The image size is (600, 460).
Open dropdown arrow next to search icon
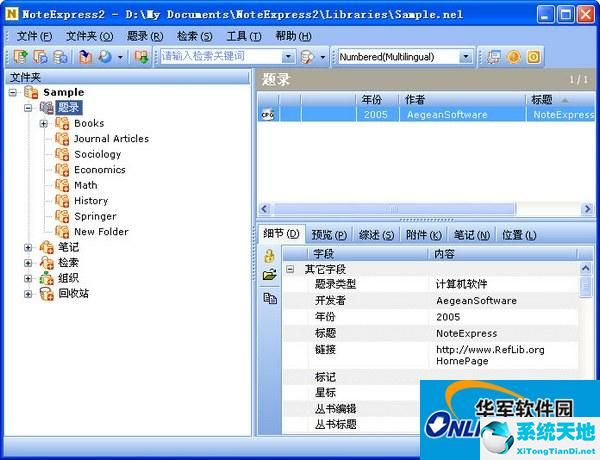323,57
